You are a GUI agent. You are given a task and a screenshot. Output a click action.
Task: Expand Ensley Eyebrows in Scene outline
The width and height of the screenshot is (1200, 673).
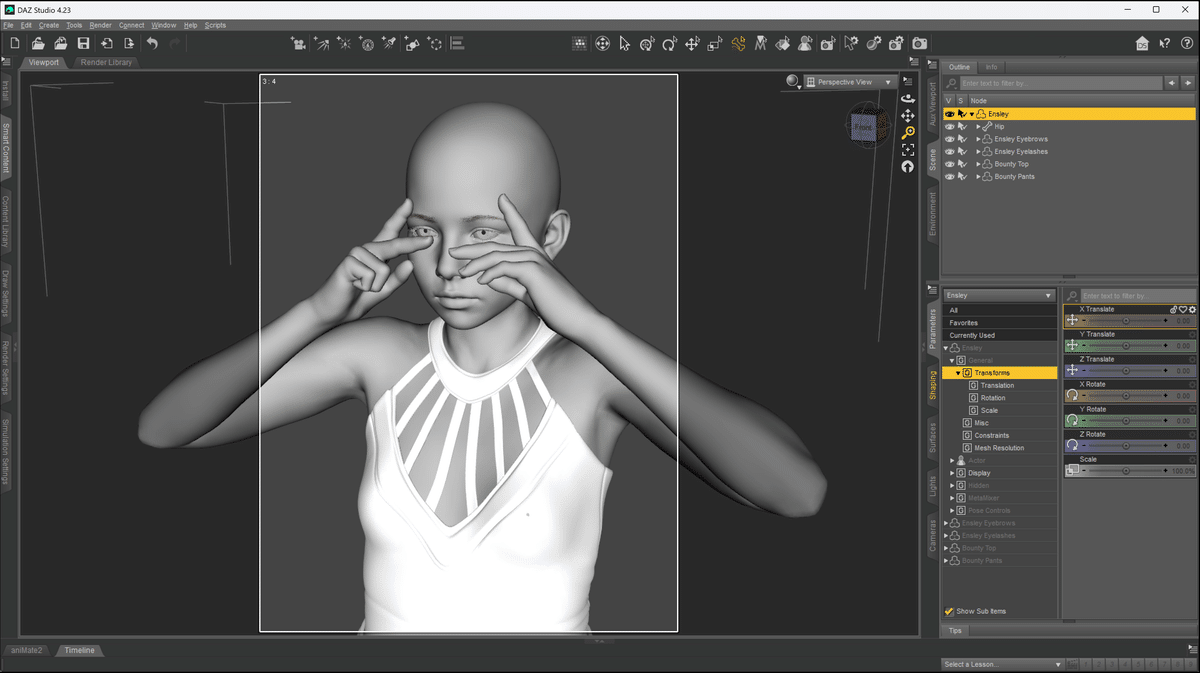tap(979, 139)
